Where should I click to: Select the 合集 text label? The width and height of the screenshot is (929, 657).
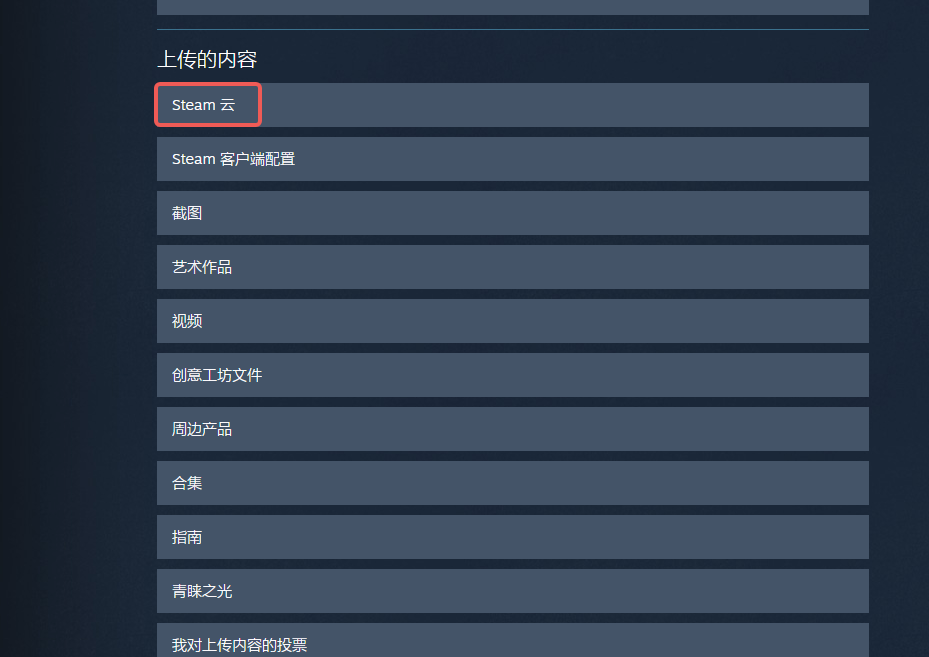(x=187, y=483)
